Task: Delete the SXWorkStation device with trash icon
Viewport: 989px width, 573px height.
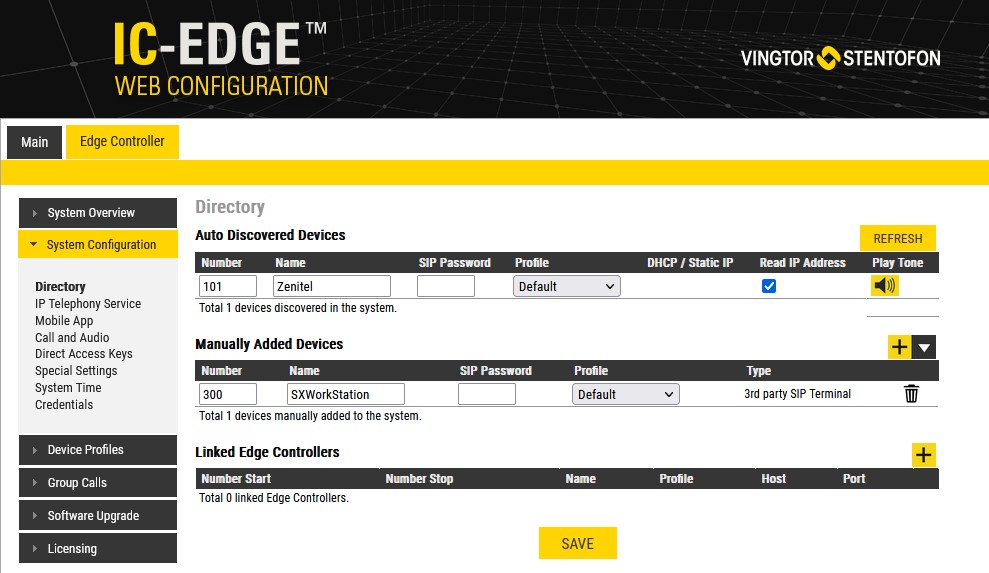Action: 911,394
